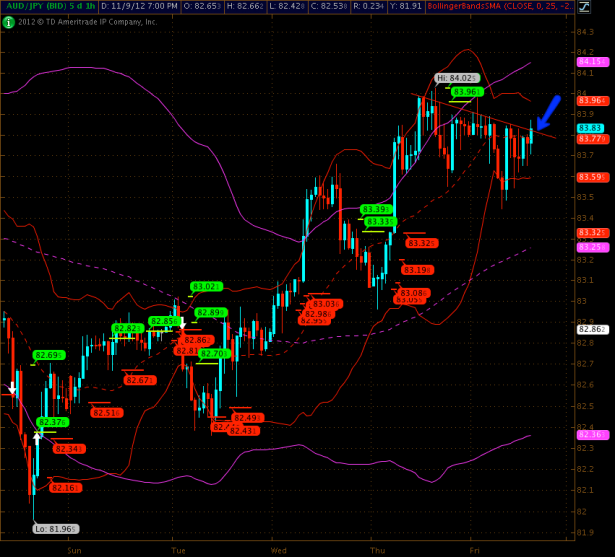Viewport: 615px width, 557px height.
Task: Click the green 83.96 order bubble
Action: pos(464,92)
